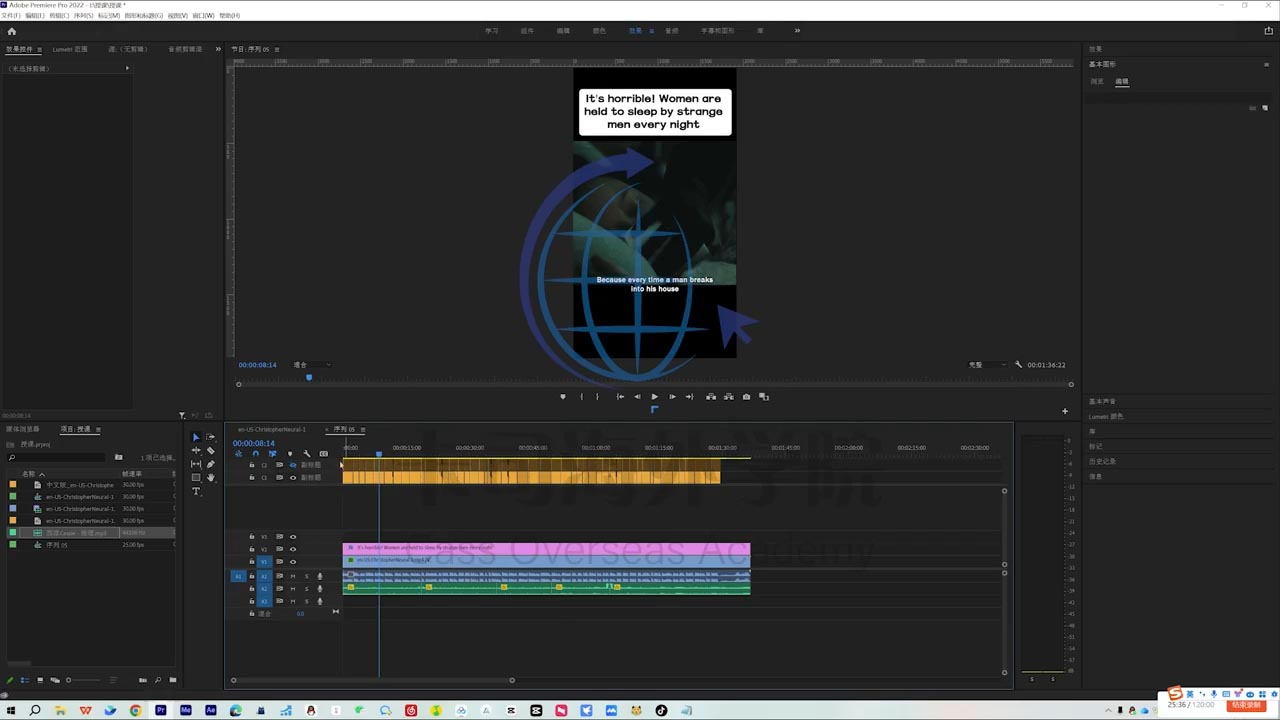Image resolution: width=1280 pixels, height=720 pixels.
Task: Expand the workspace overflow chevron in top bar
Action: 797,31
